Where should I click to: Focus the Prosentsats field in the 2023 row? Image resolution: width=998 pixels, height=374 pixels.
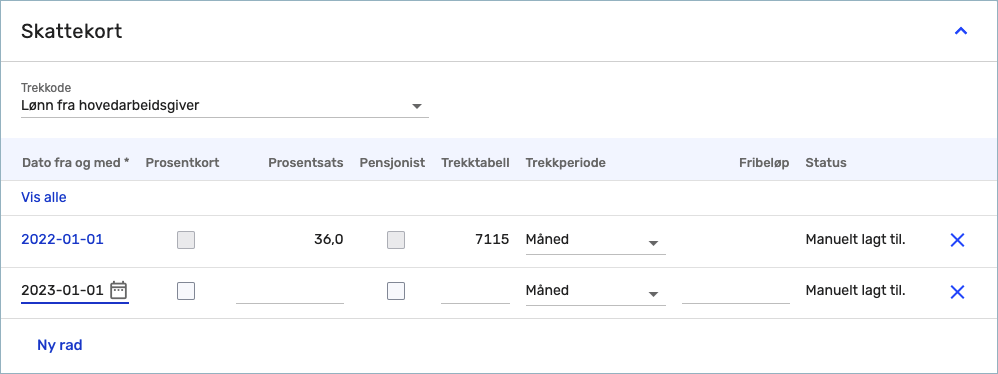tap(290, 291)
